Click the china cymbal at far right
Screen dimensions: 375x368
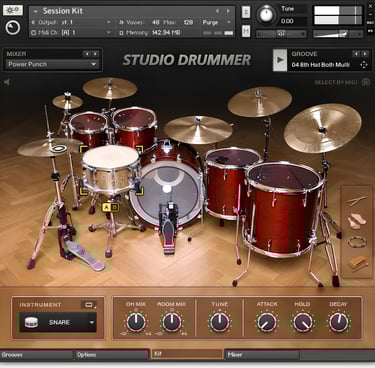pos(323,128)
